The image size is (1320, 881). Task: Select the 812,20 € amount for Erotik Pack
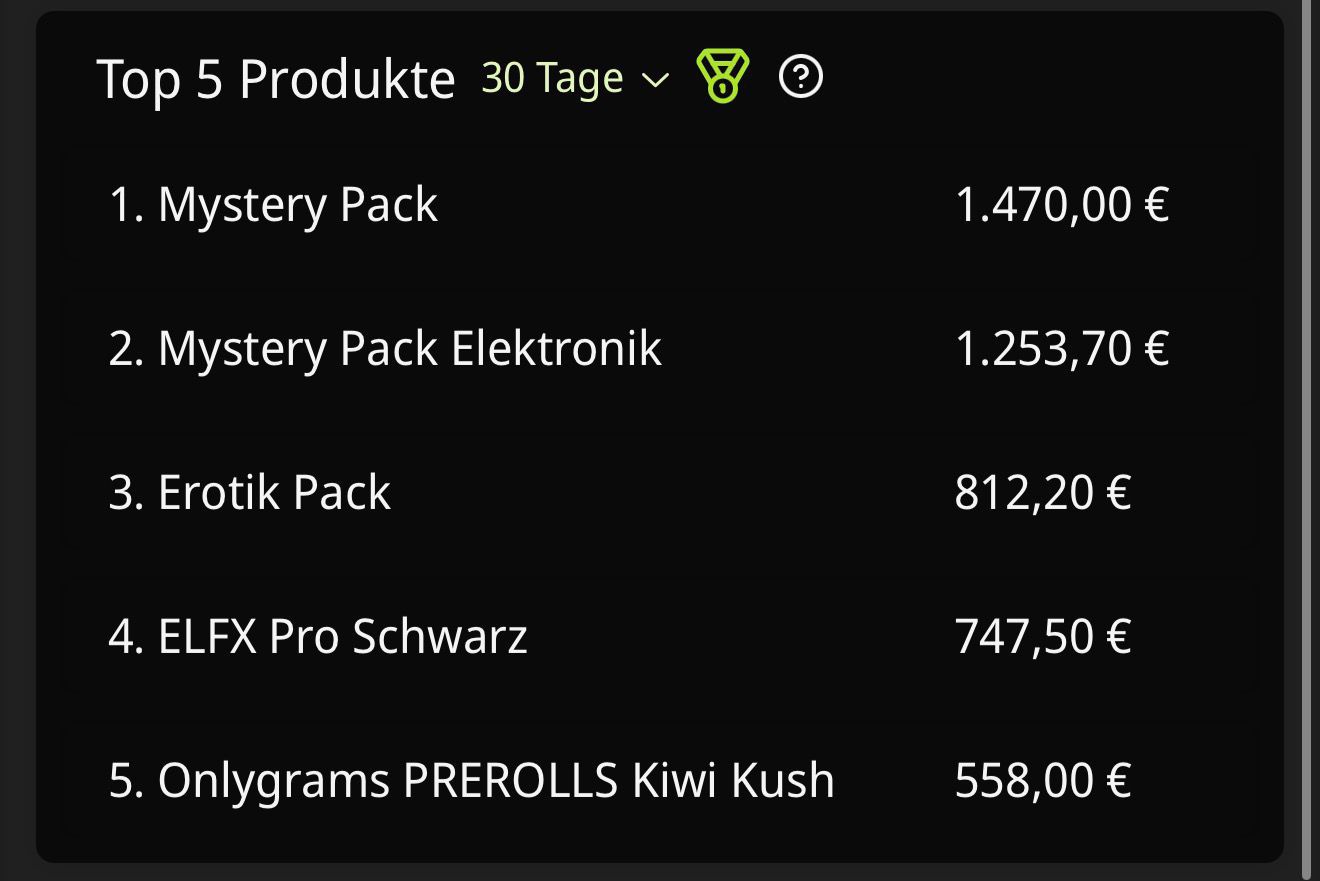1043,492
